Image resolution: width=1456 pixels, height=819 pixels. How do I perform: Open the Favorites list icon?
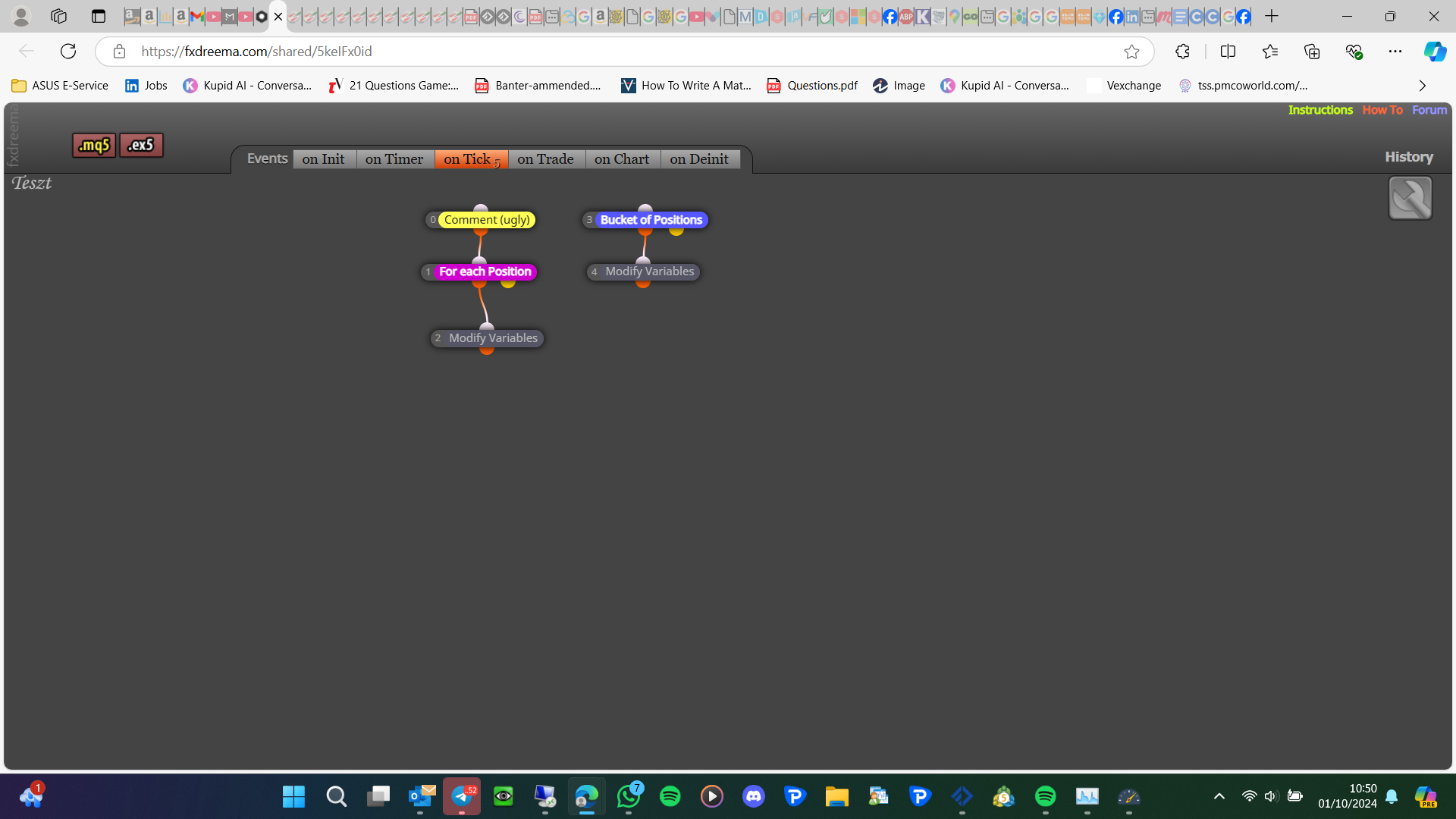coord(1270,52)
